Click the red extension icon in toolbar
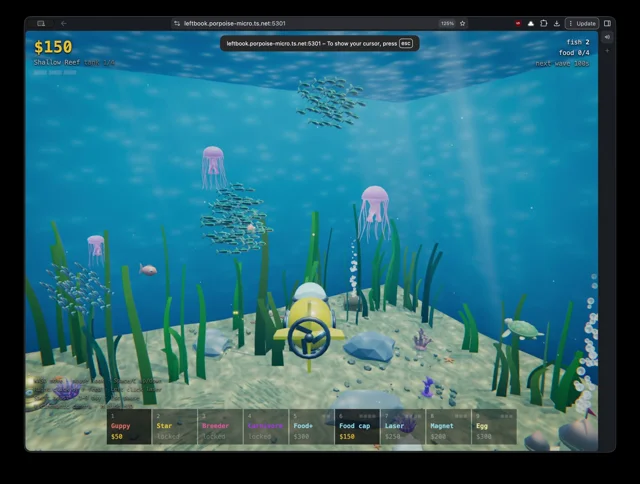The width and height of the screenshot is (640, 484). click(518, 24)
